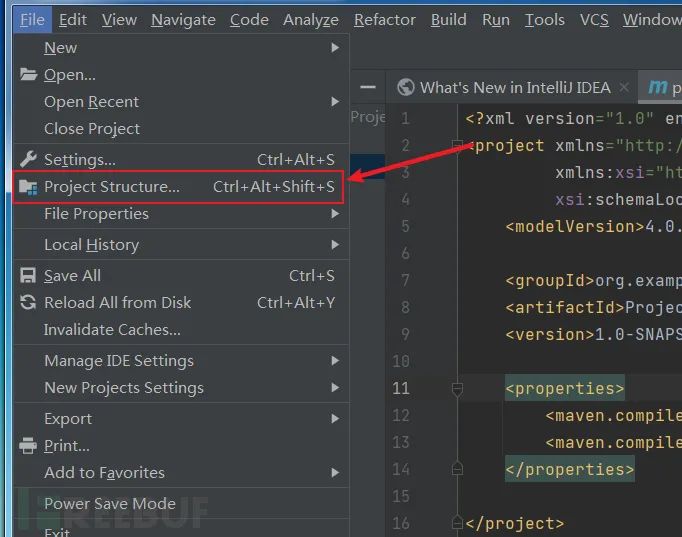Screen dimensions: 682x537
Task: Expand the Add to Favorites submenu arrow
Action: (335, 473)
